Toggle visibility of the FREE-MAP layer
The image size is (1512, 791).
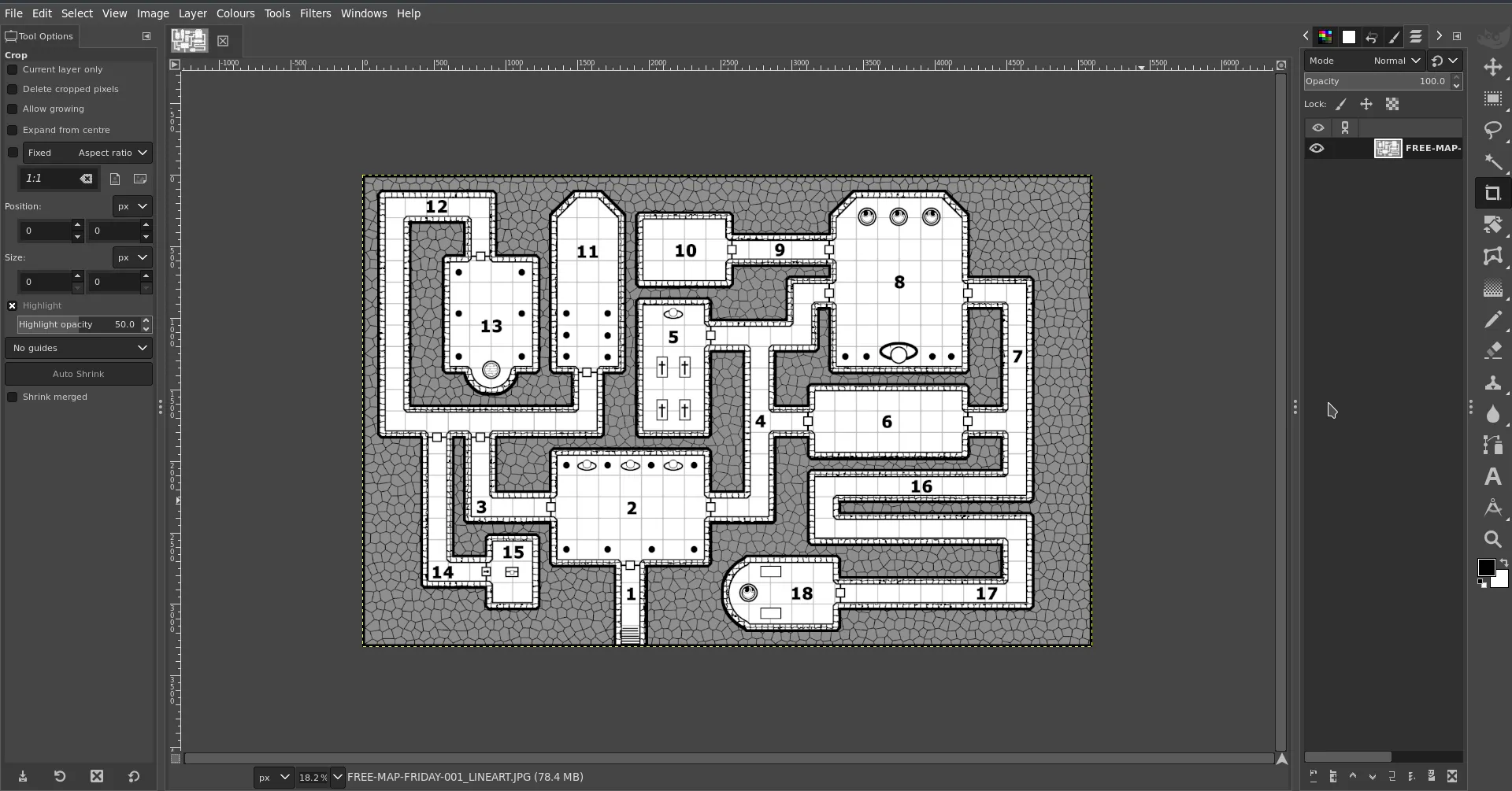point(1317,148)
